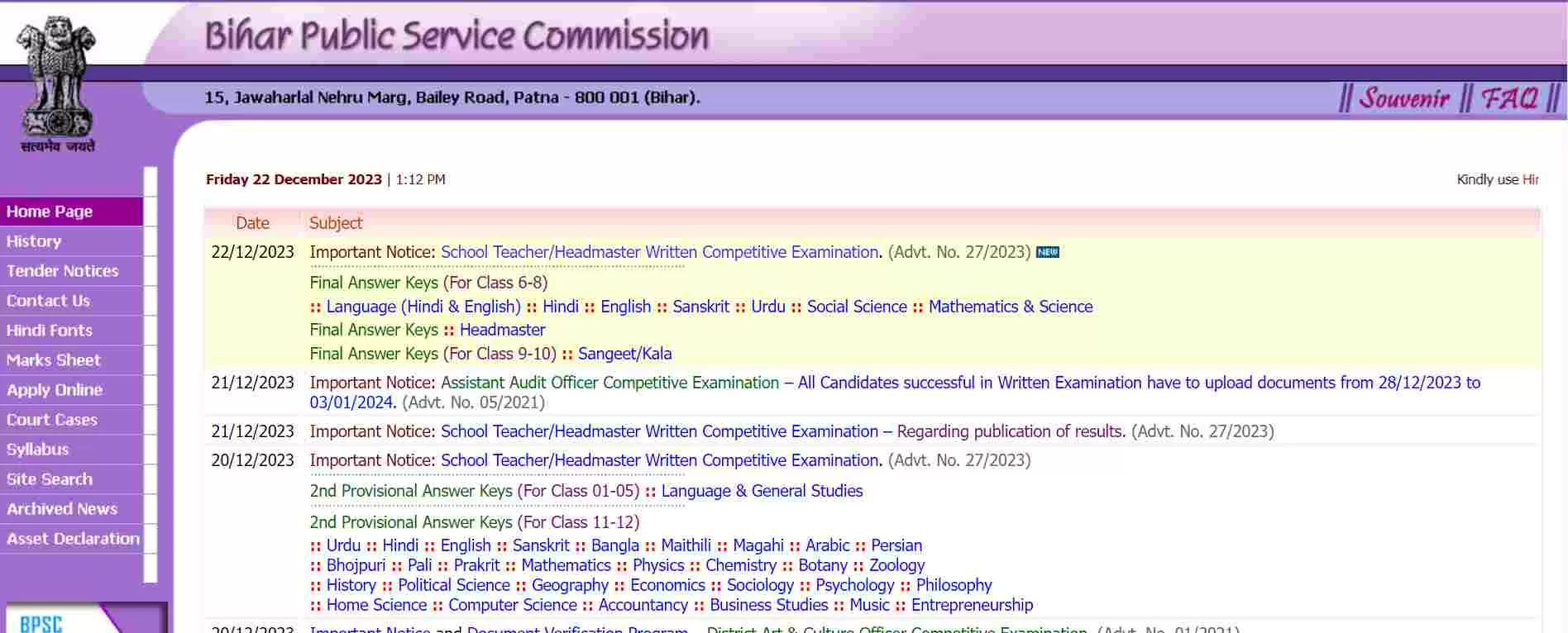Click the national emblem logo

click(x=57, y=85)
